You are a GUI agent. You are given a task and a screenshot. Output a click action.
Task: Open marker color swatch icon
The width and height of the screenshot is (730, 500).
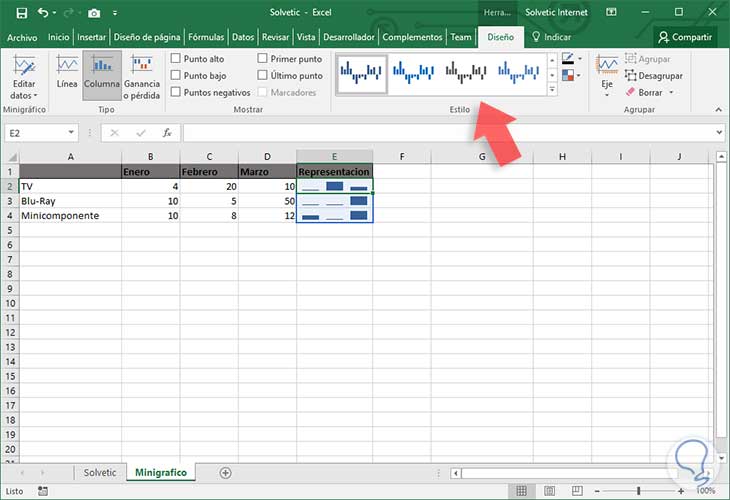(568, 75)
